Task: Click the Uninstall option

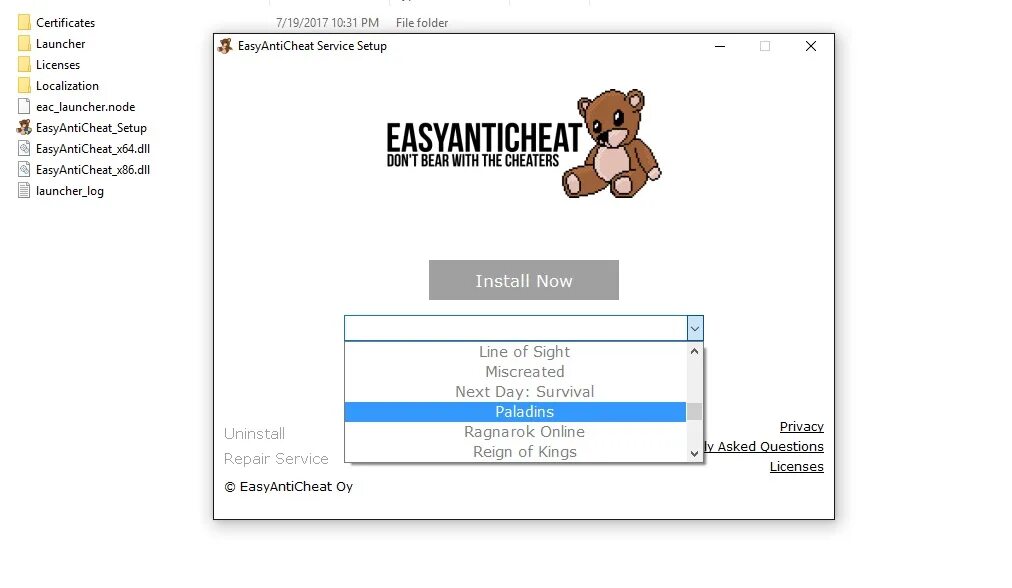Action: point(254,434)
